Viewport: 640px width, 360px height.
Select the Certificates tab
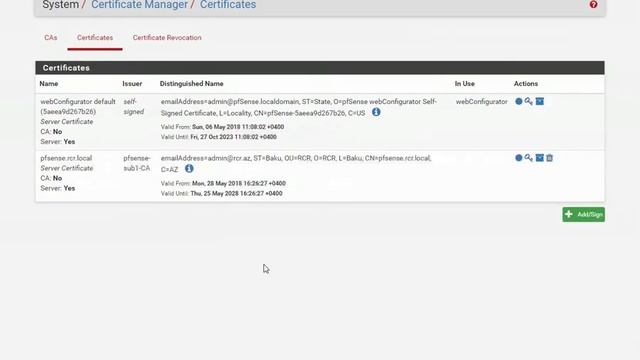[x=95, y=38]
